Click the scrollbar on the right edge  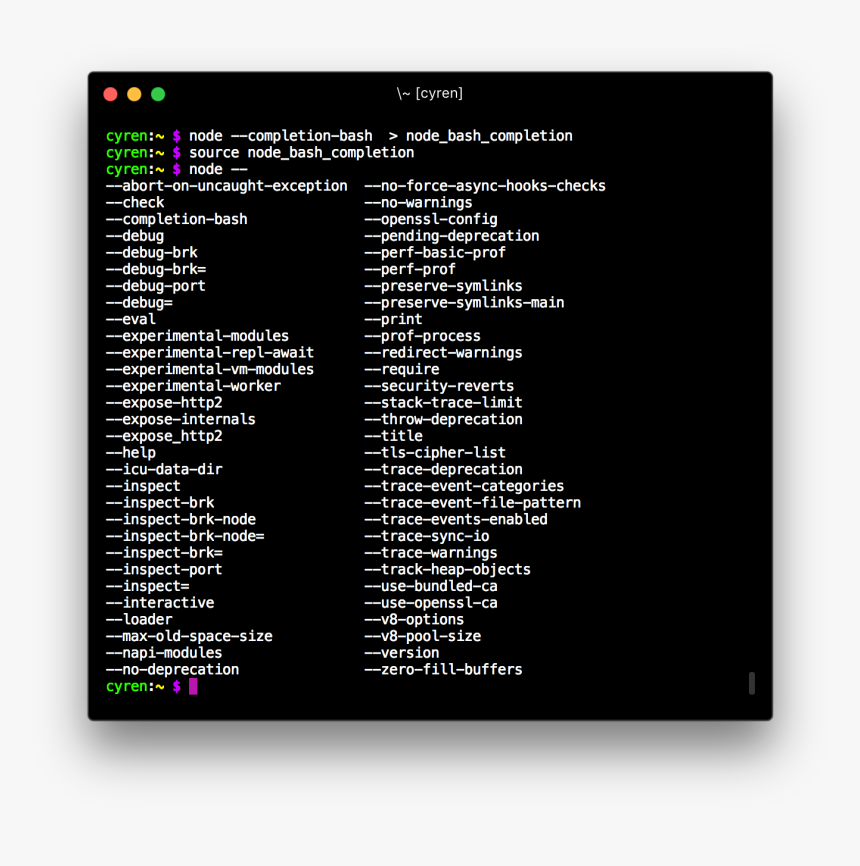(x=752, y=683)
